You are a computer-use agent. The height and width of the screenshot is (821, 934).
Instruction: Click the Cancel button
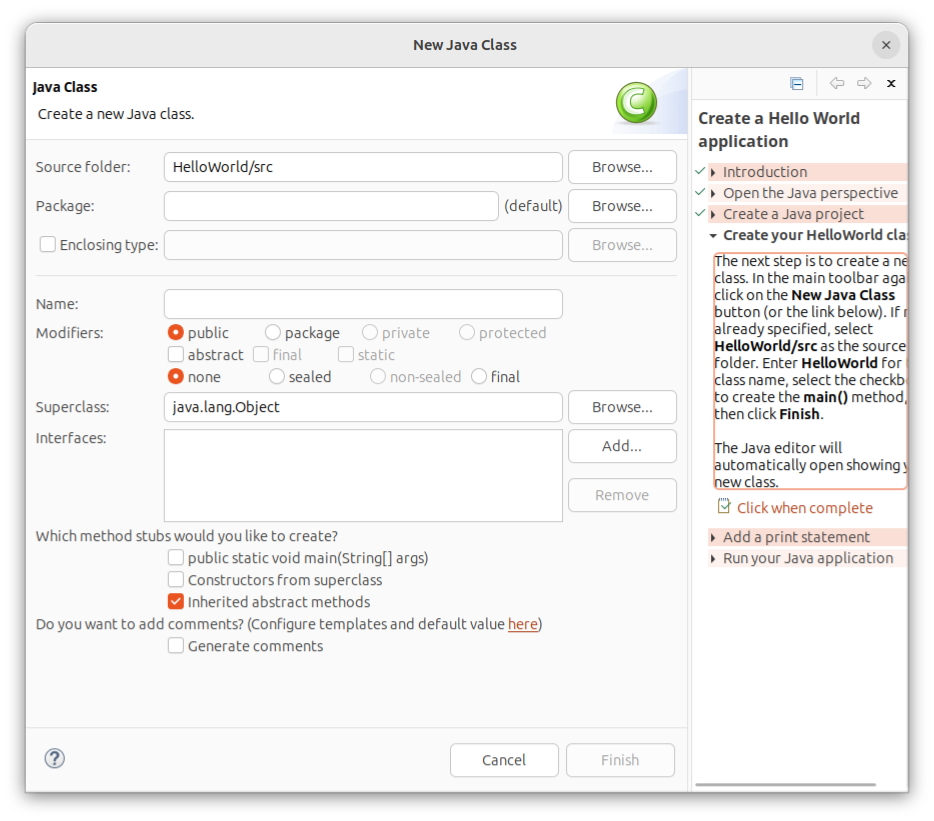pos(504,760)
